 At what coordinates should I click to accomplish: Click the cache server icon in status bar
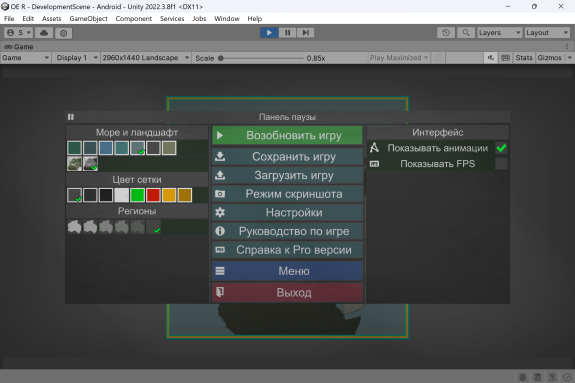point(538,377)
